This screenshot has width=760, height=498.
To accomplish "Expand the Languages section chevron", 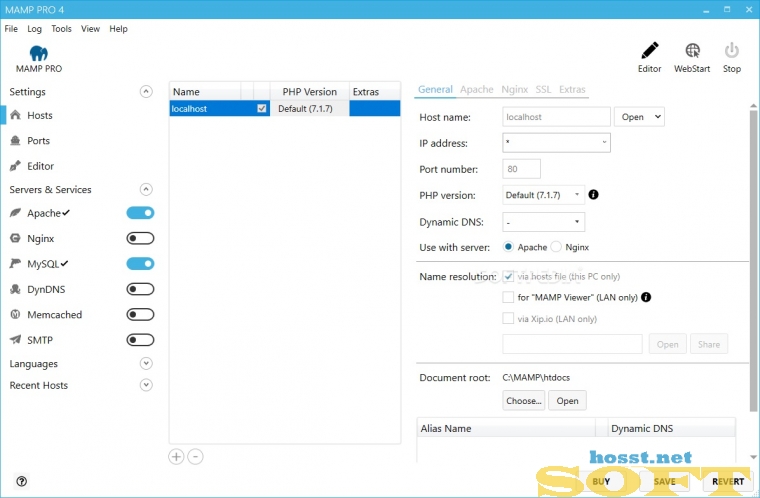I will point(146,363).
